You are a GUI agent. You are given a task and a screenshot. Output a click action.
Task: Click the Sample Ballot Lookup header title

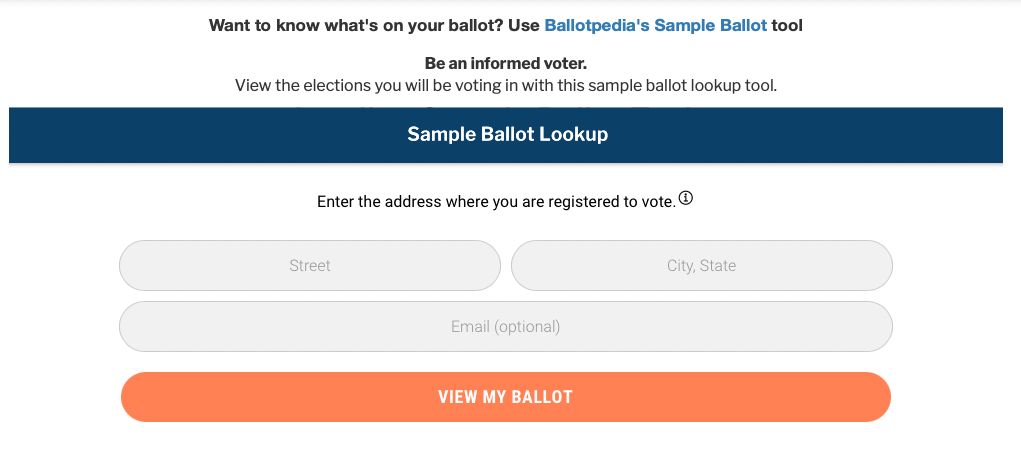[507, 134]
